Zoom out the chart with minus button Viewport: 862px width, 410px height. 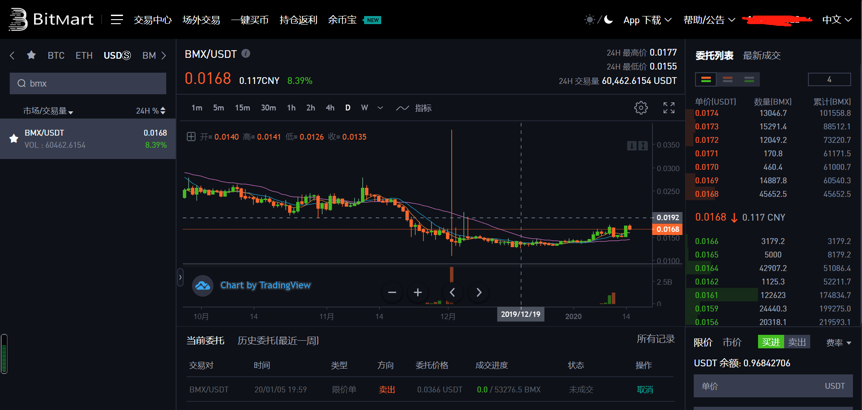(x=392, y=292)
